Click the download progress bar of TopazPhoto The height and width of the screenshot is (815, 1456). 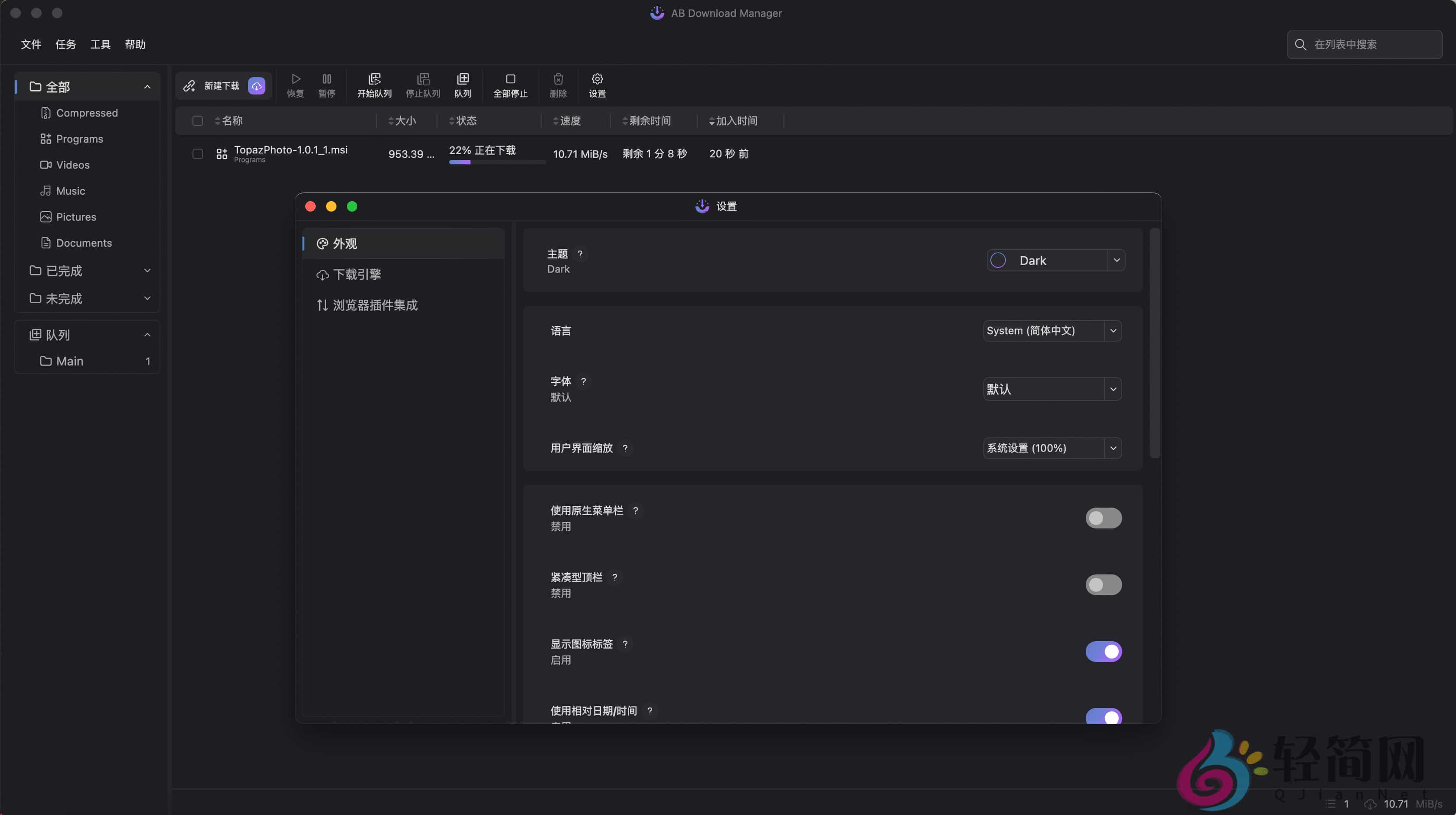496,162
